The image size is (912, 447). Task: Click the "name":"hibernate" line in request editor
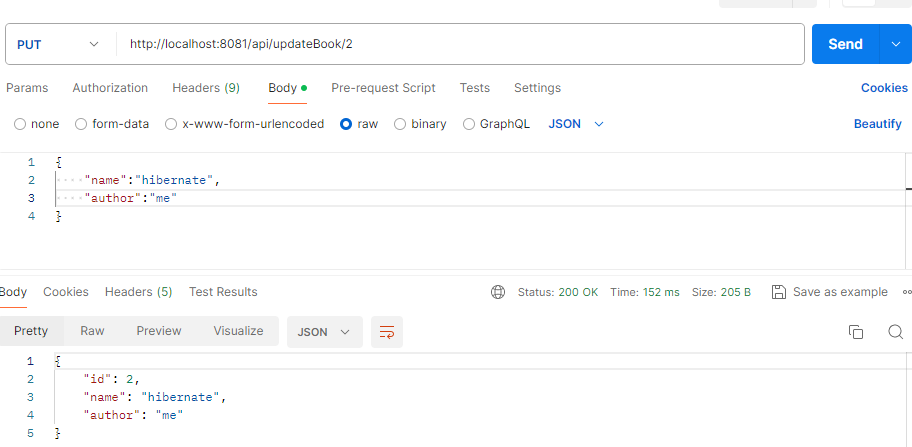152,180
